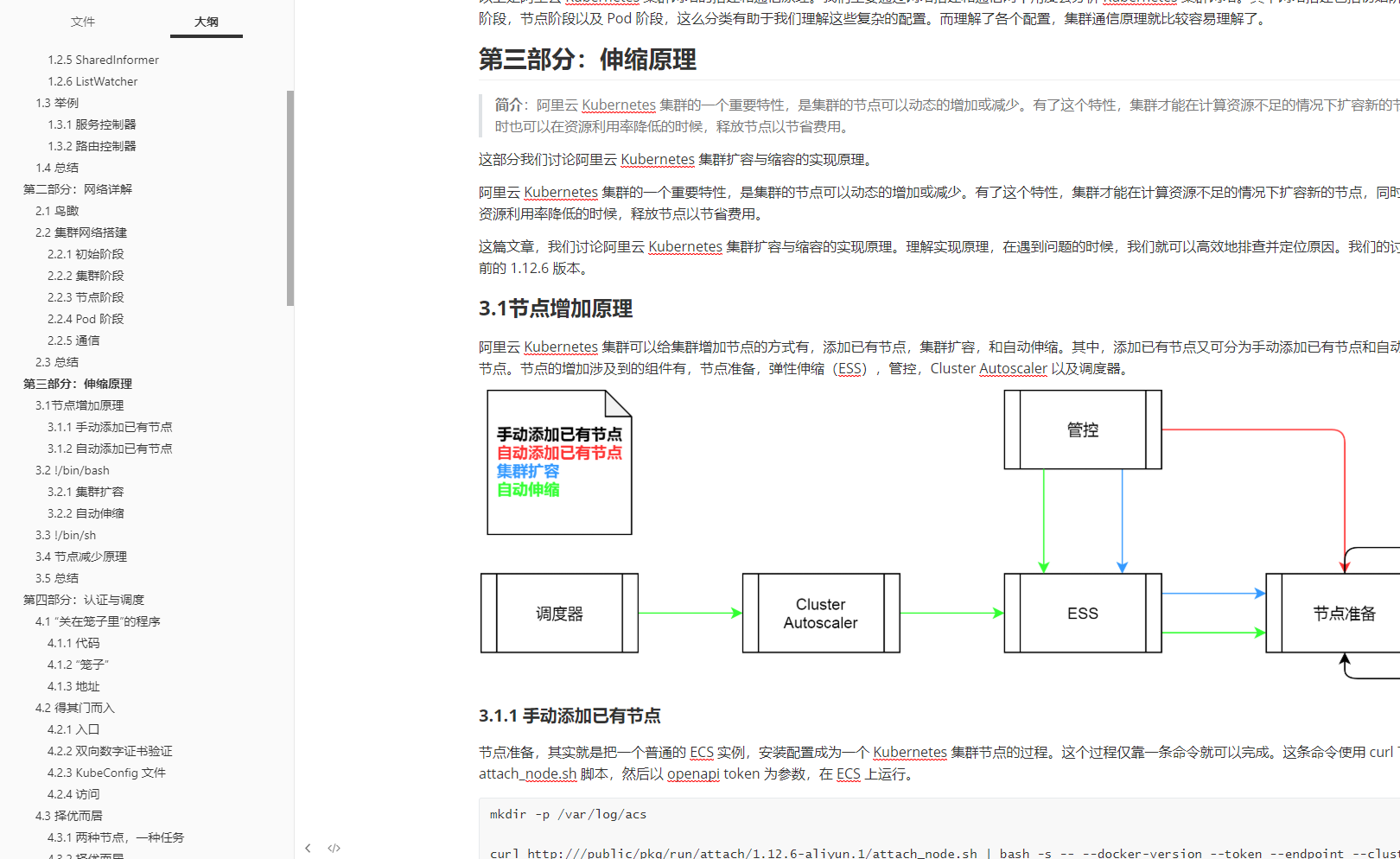Open outline entry 2.2.3 节点阶段
This screenshot has height=859, width=1400.
[x=86, y=297]
